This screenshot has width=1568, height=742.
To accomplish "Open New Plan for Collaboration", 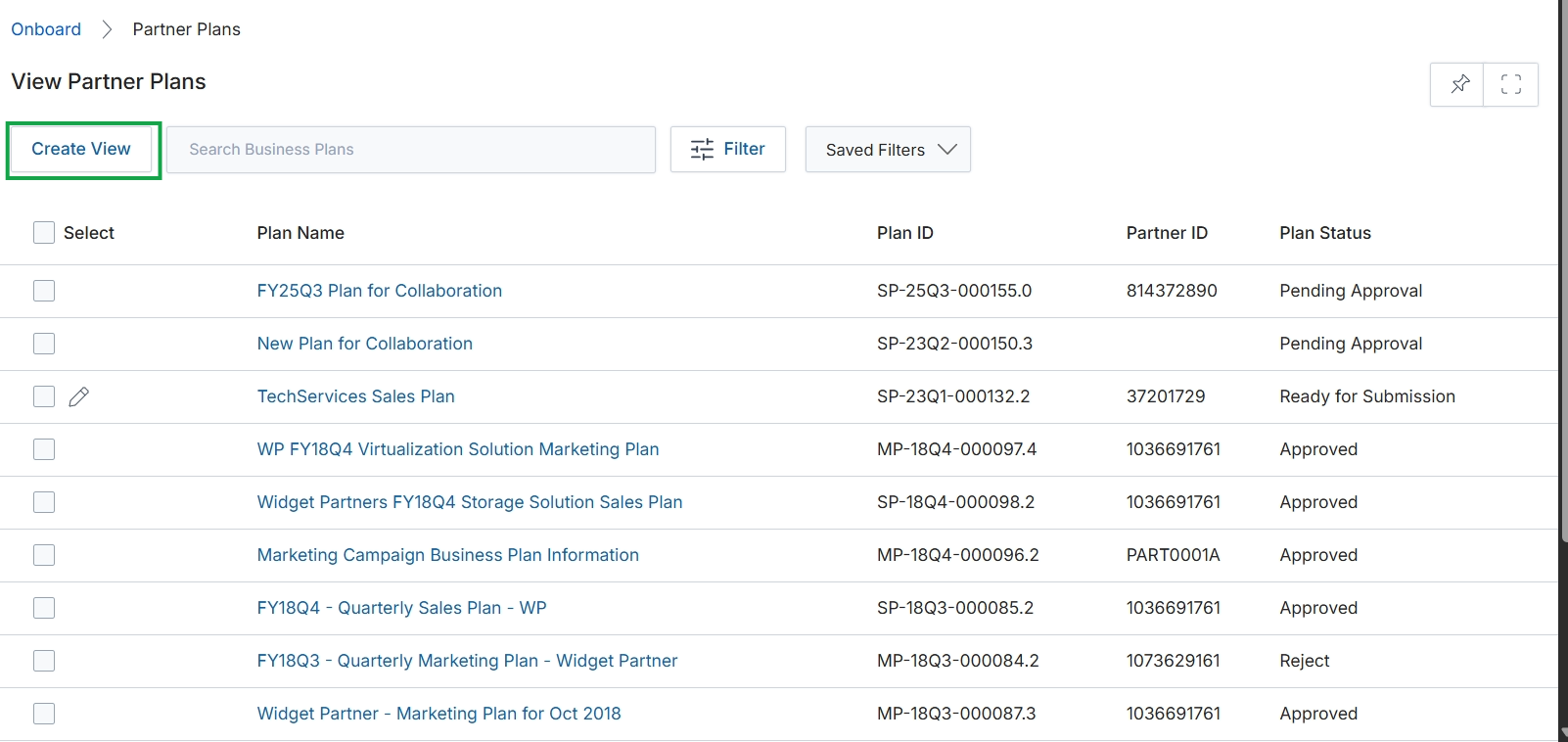I will pos(365,344).
